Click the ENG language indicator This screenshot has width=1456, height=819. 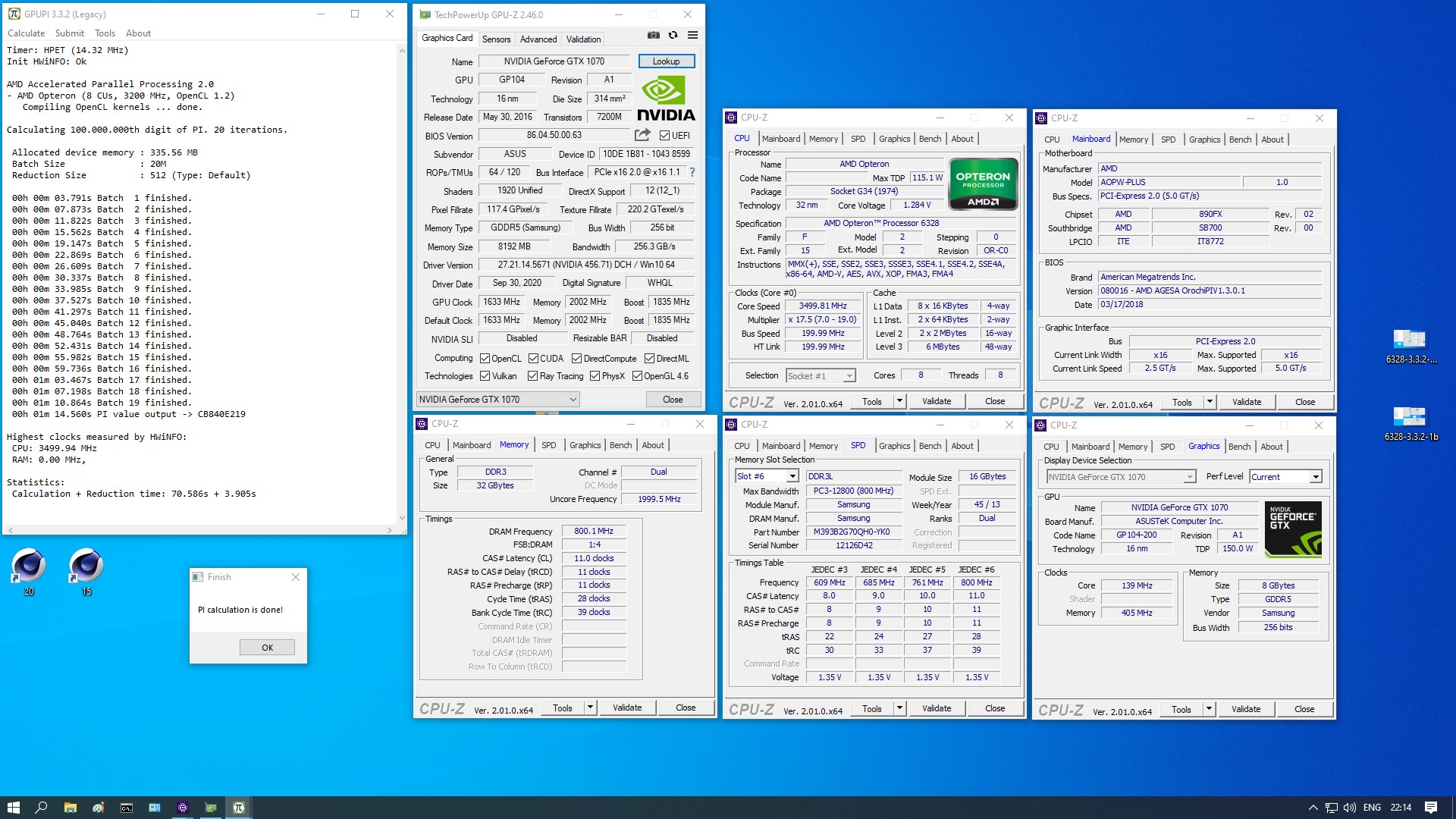click(x=1372, y=808)
